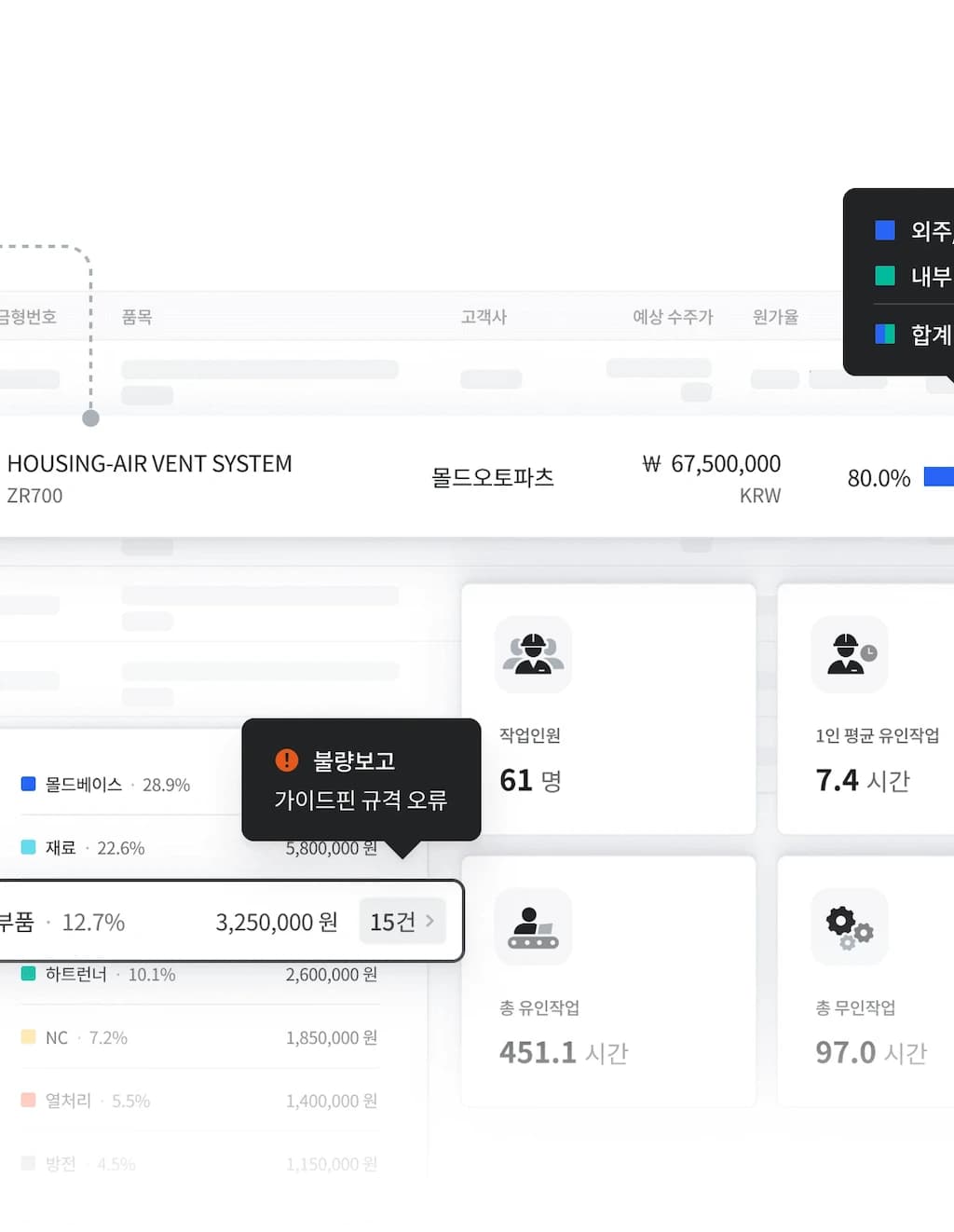
Task: Click the blue 몰드베이스 color swatch
Action: [x=28, y=785]
